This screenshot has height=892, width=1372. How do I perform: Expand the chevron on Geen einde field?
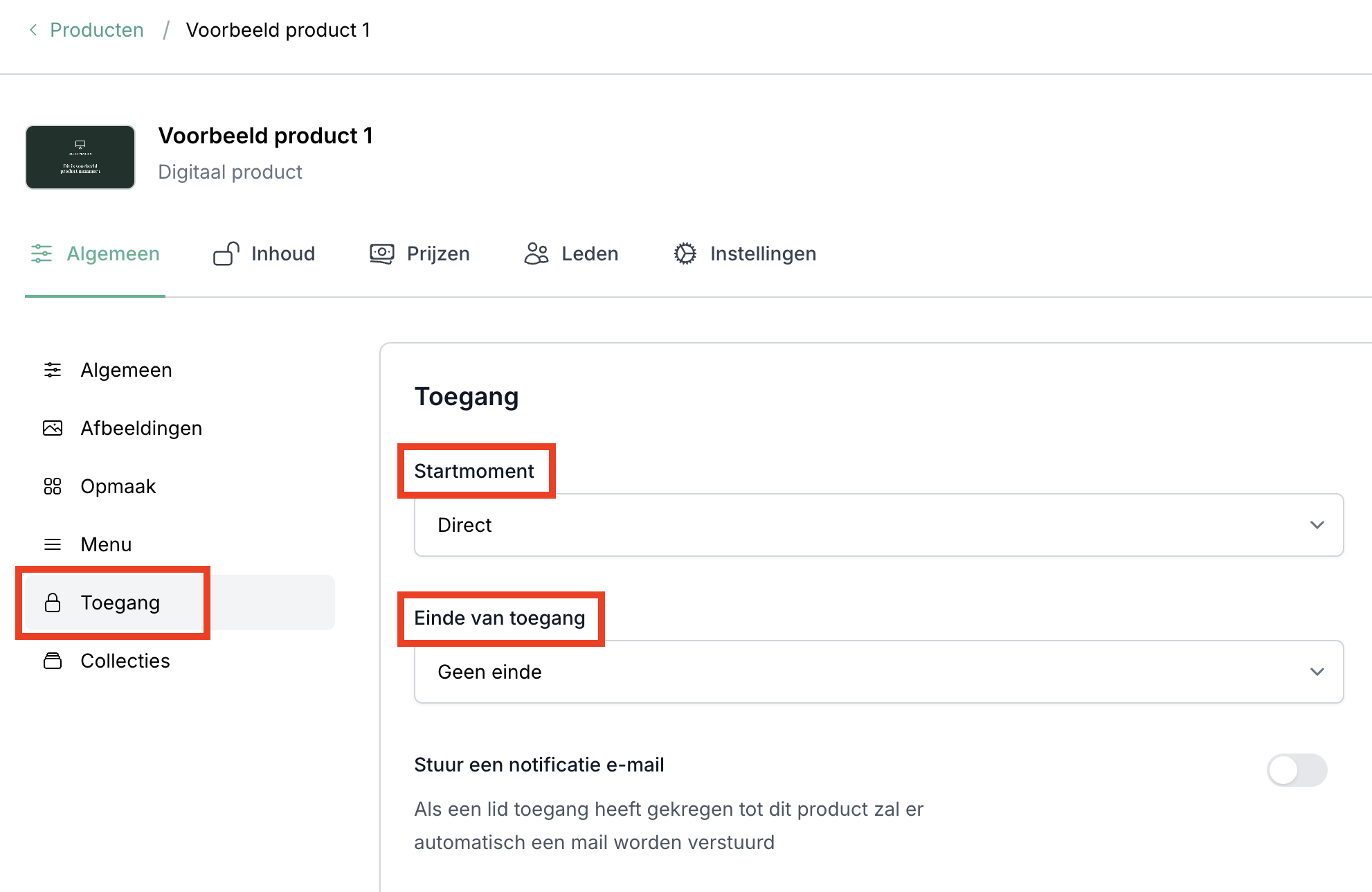tap(1317, 672)
